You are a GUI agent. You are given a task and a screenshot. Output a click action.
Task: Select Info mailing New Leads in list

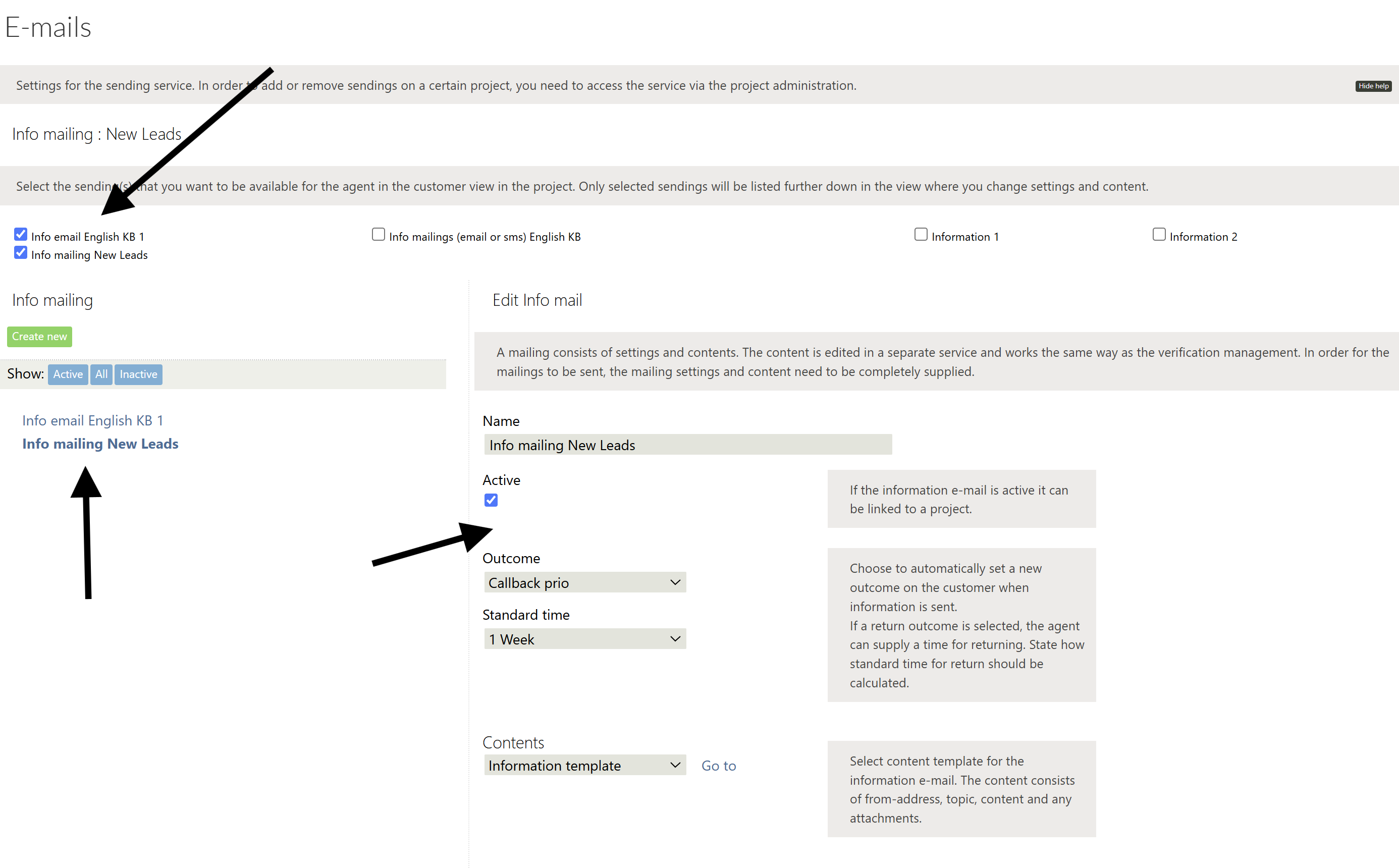(x=100, y=444)
